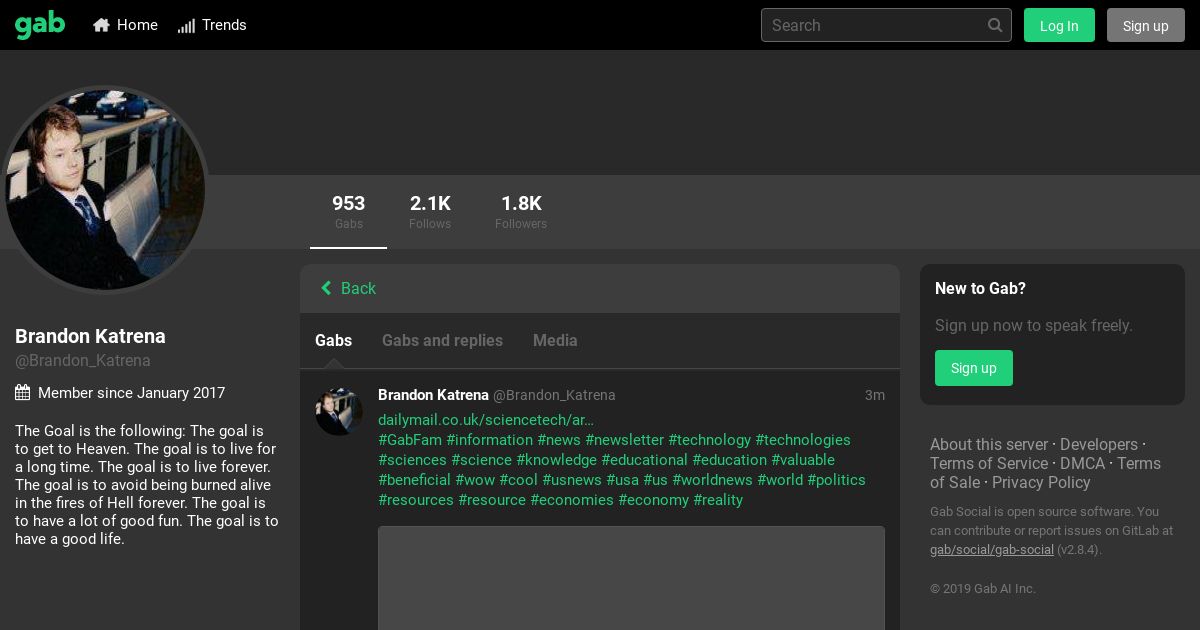Switch to the Media tab
Viewport: 1200px width, 630px height.
pos(555,340)
